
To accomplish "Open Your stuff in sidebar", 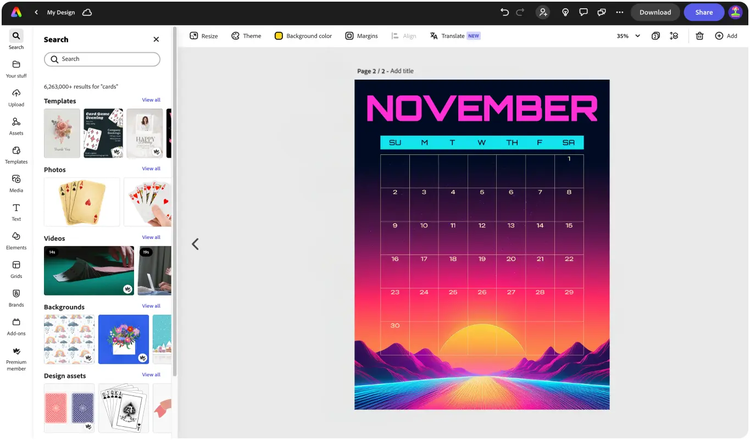I will coord(16,68).
